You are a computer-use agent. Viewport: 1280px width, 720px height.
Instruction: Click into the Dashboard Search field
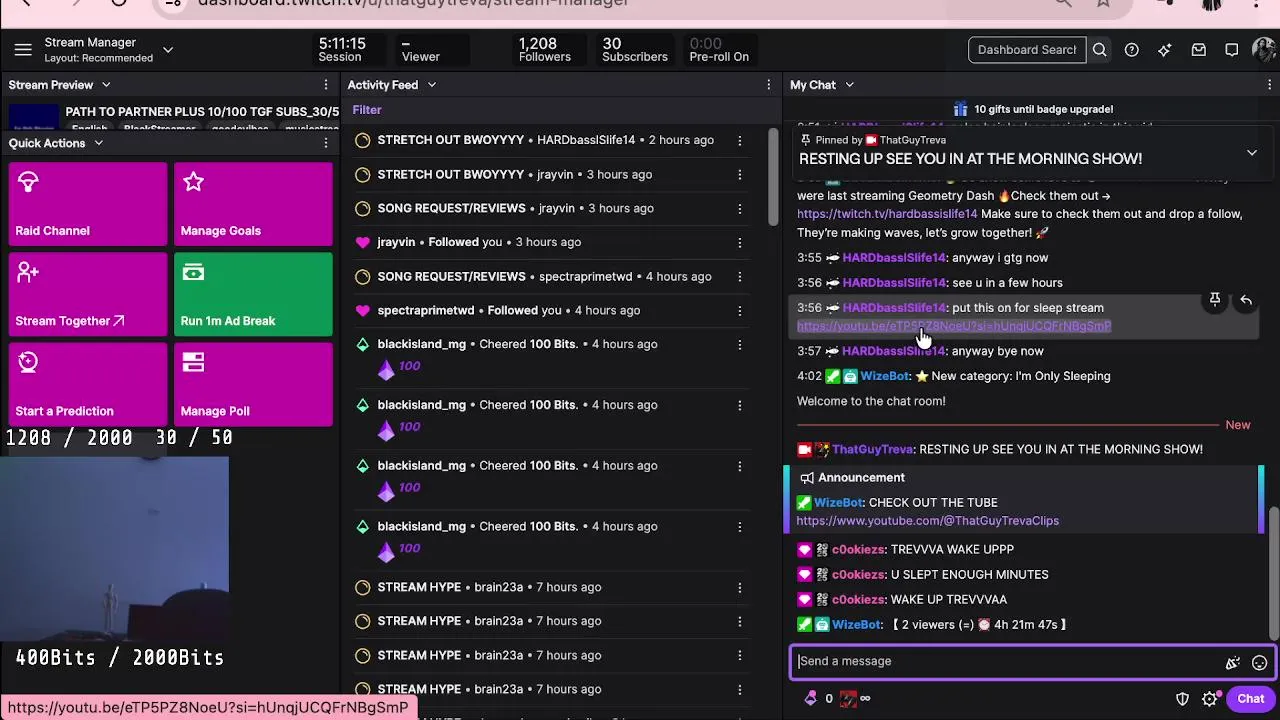pos(1027,50)
